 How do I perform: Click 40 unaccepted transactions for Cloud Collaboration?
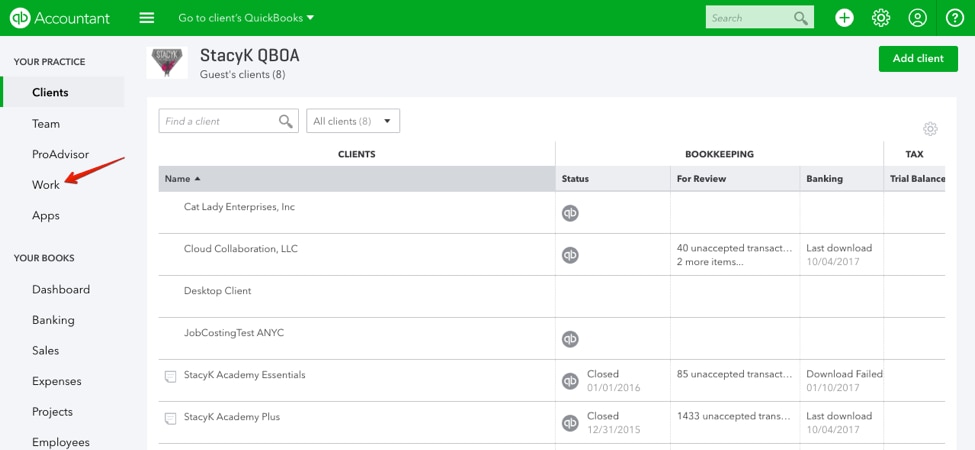tap(735, 248)
